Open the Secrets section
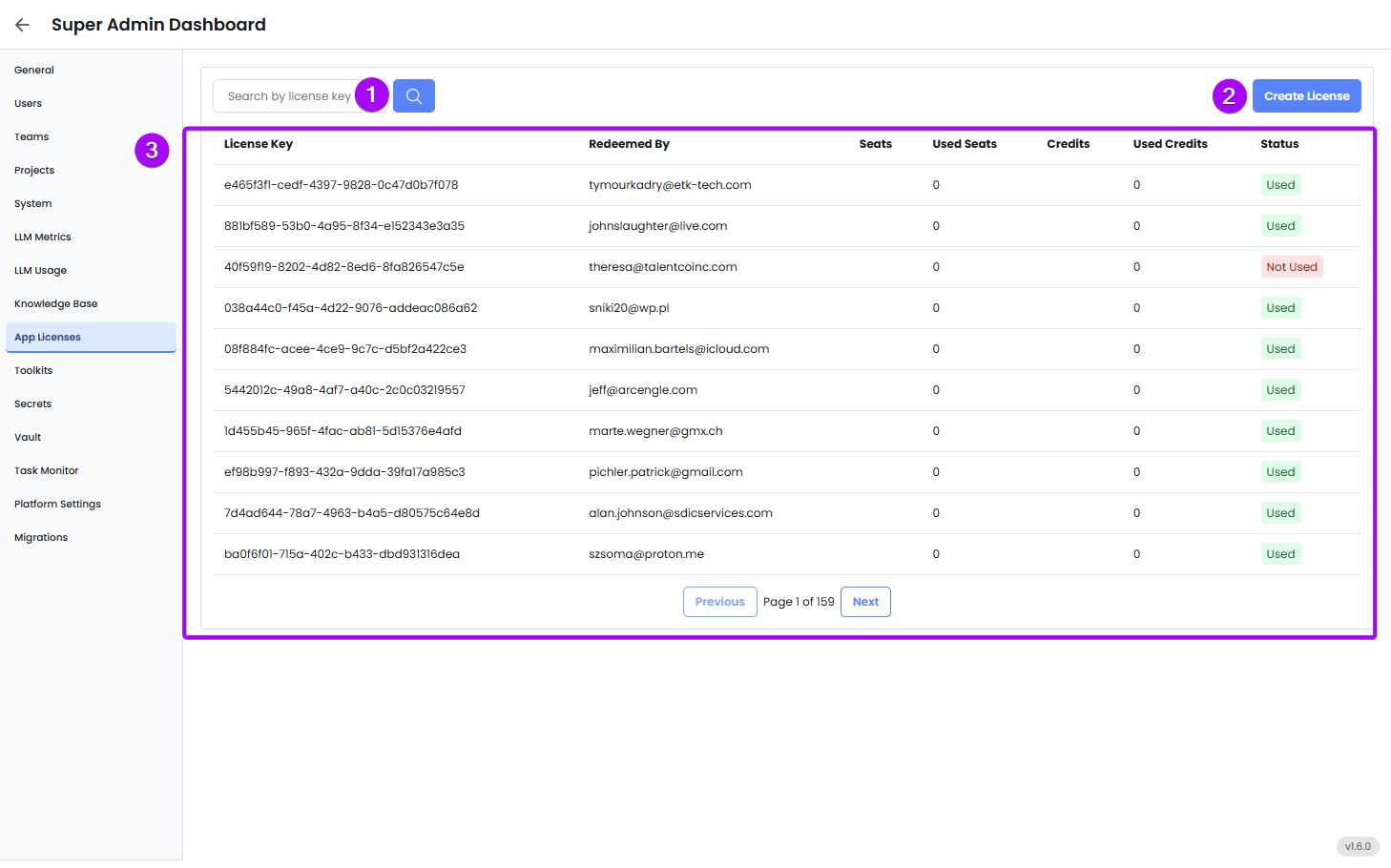The height and width of the screenshot is (868, 1391). 32,403
